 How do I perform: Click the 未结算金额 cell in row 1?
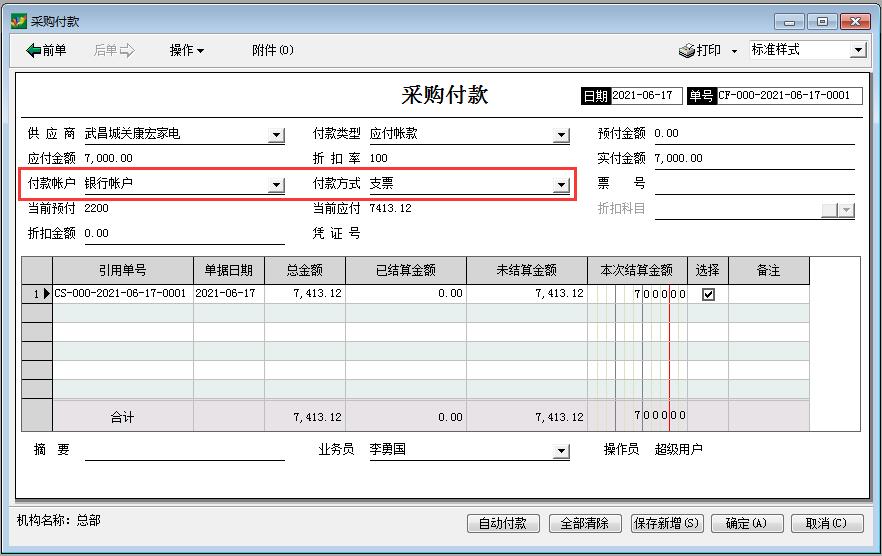pyautogui.click(x=527, y=294)
